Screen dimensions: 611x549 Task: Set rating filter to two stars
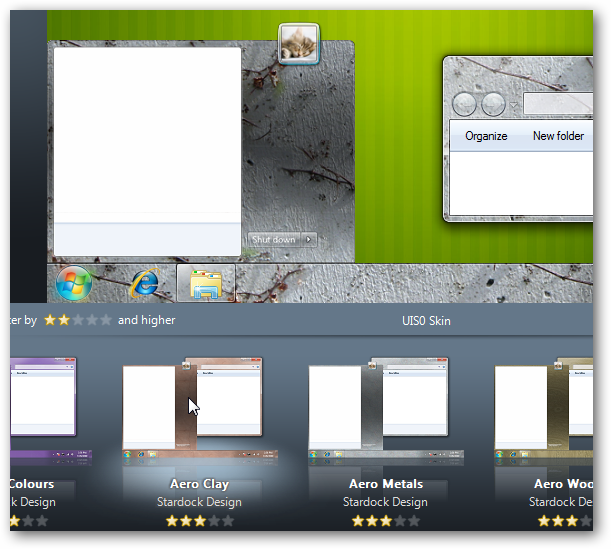[64, 320]
